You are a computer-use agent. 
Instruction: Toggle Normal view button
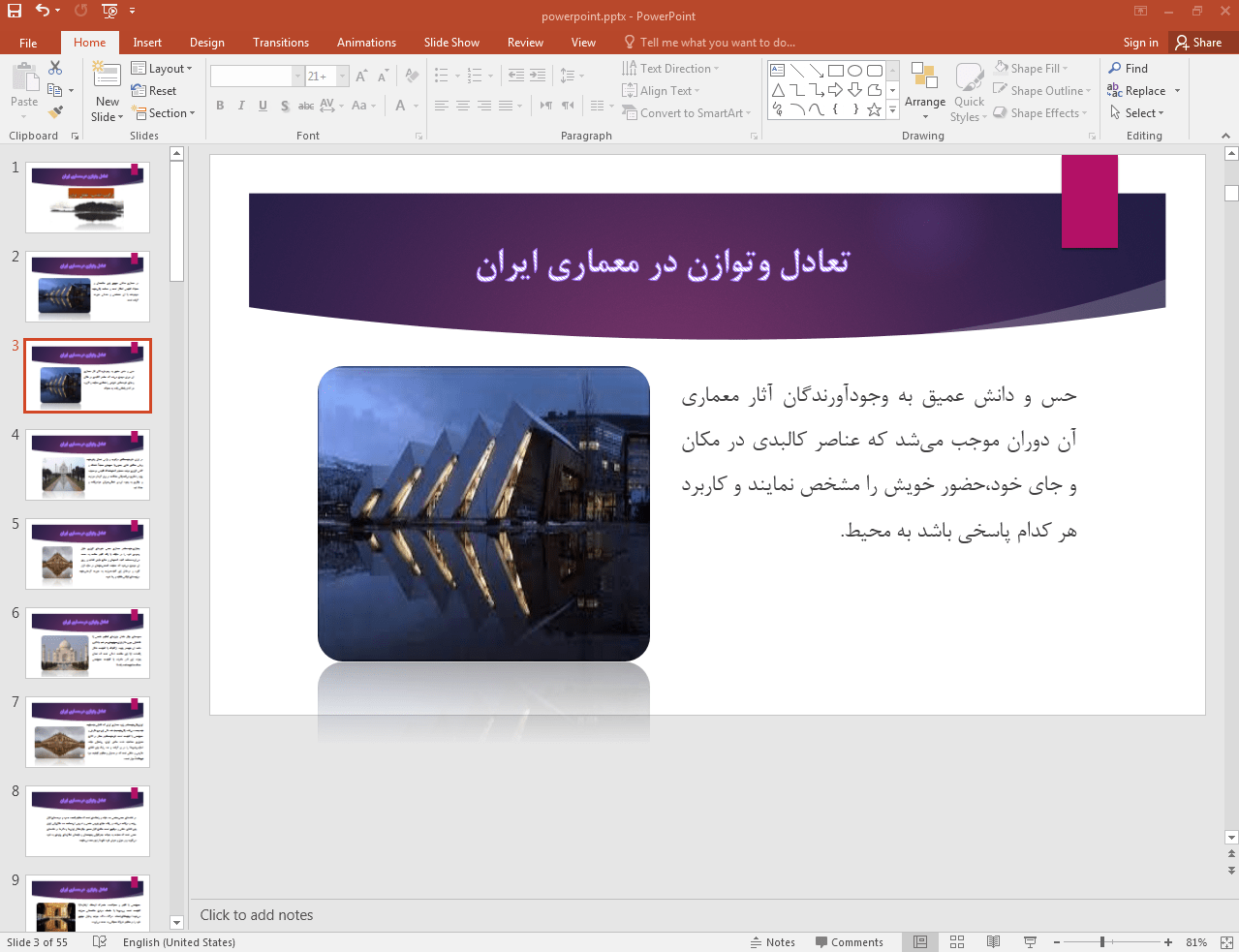click(920, 942)
